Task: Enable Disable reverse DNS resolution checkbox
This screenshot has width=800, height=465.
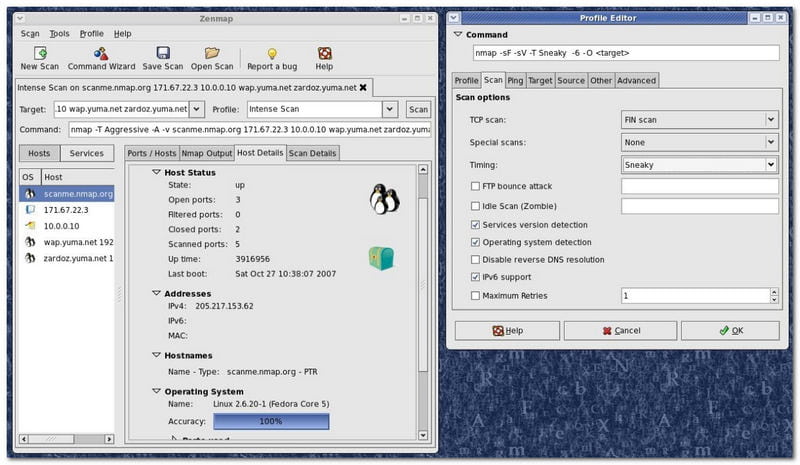Action: point(475,260)
